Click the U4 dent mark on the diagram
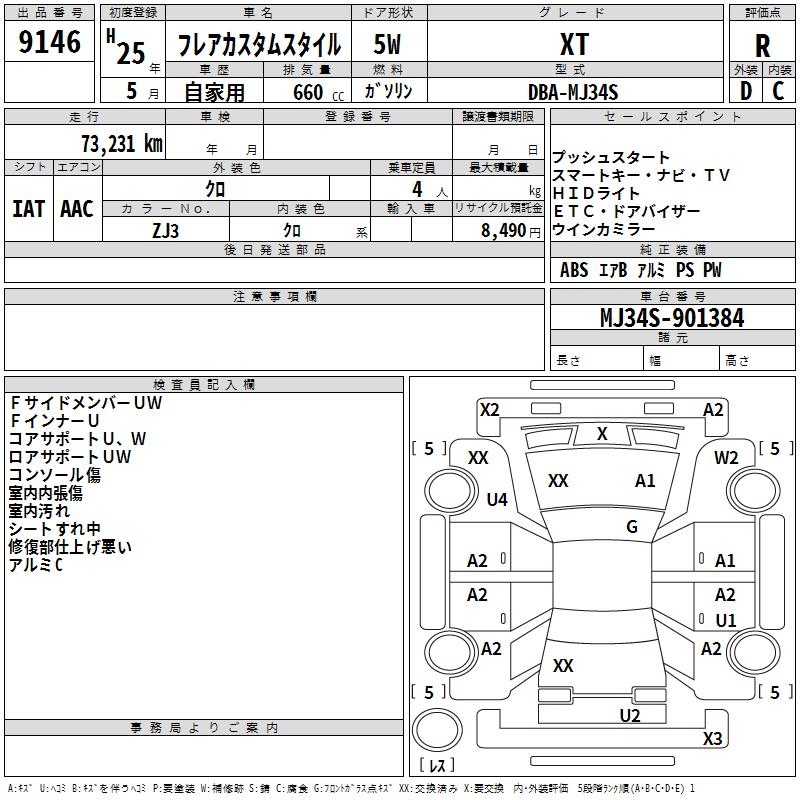This screenshot has height=800, width=800. click(496, 499)
